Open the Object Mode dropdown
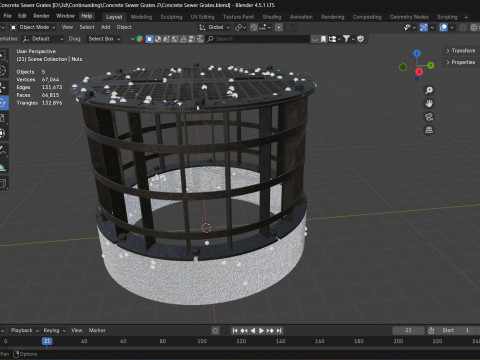480x360 pixels. click(33, 27)
